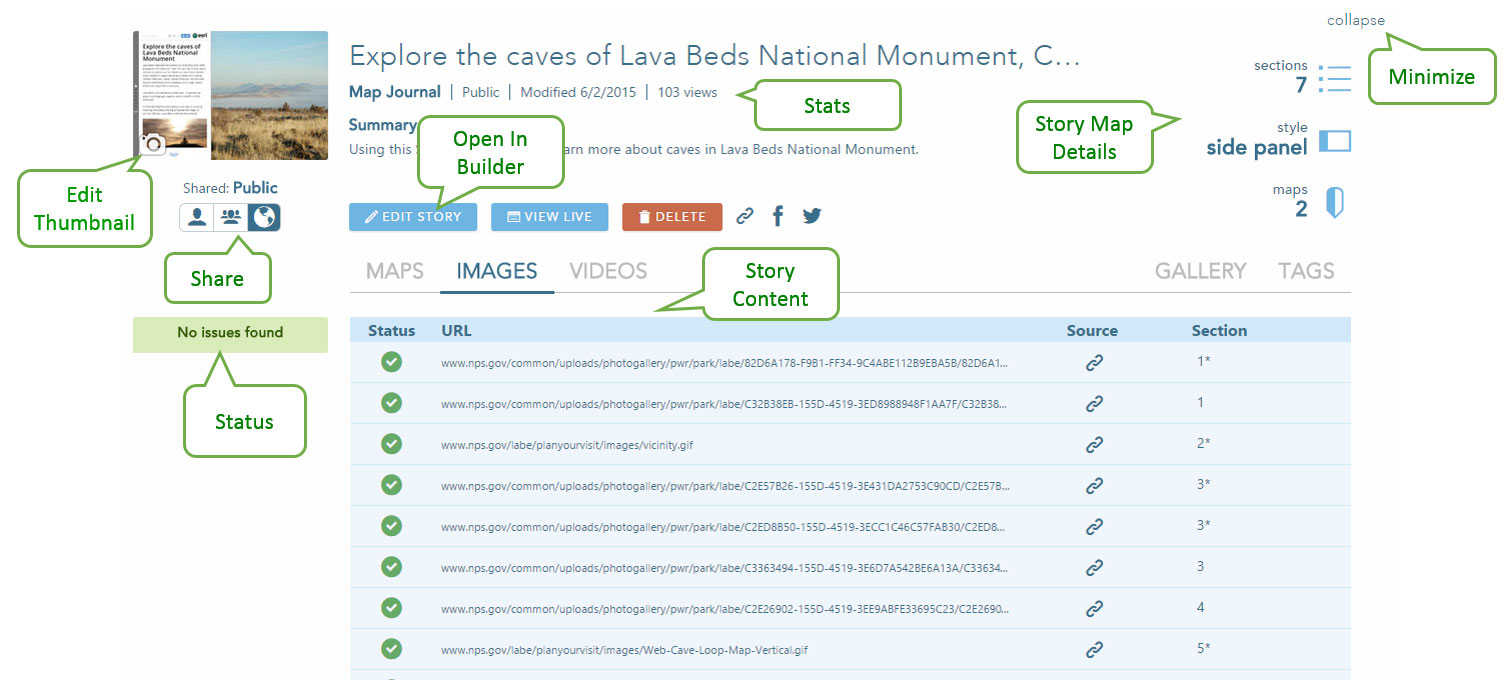
Task: Click the EDIT STORY button
Action: 413,217
